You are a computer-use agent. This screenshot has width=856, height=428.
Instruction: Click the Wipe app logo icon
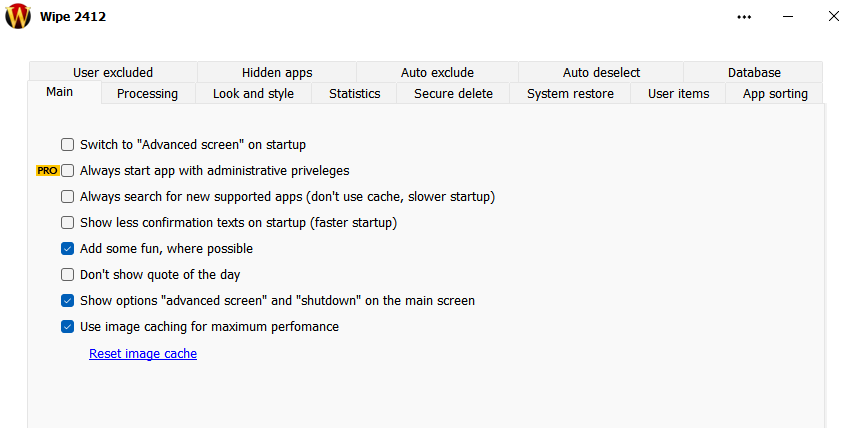[x=17, y=16]
